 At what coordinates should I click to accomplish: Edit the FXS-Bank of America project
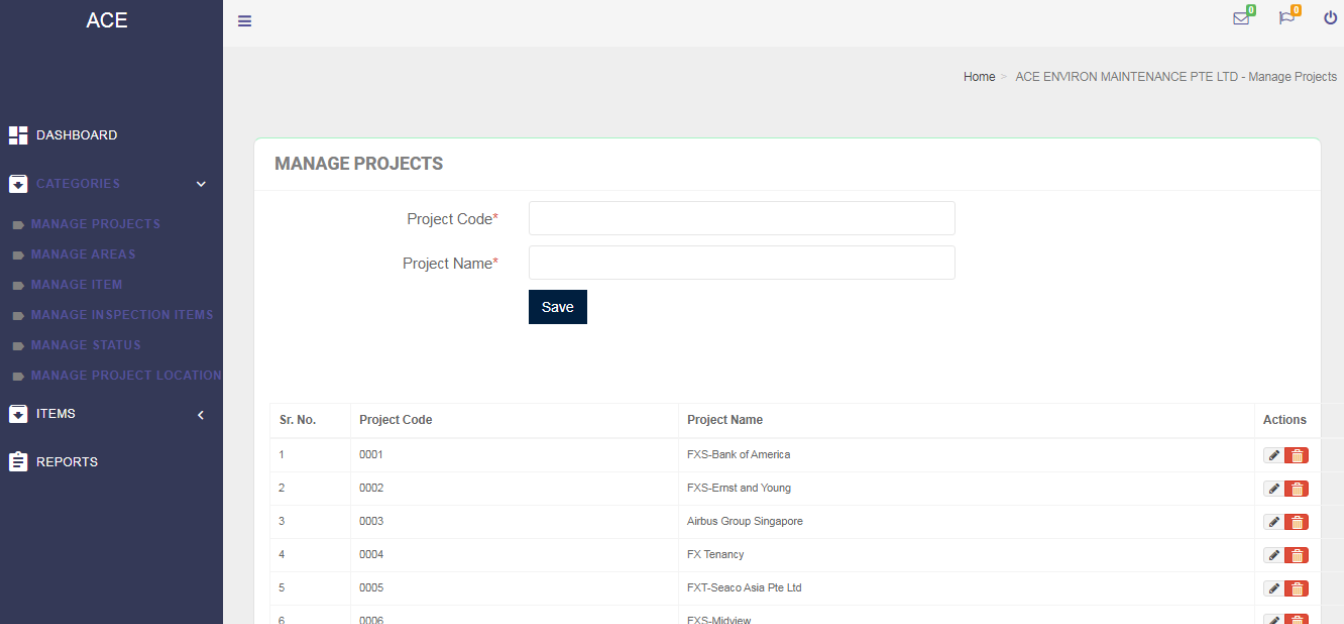pos(1273,456)
